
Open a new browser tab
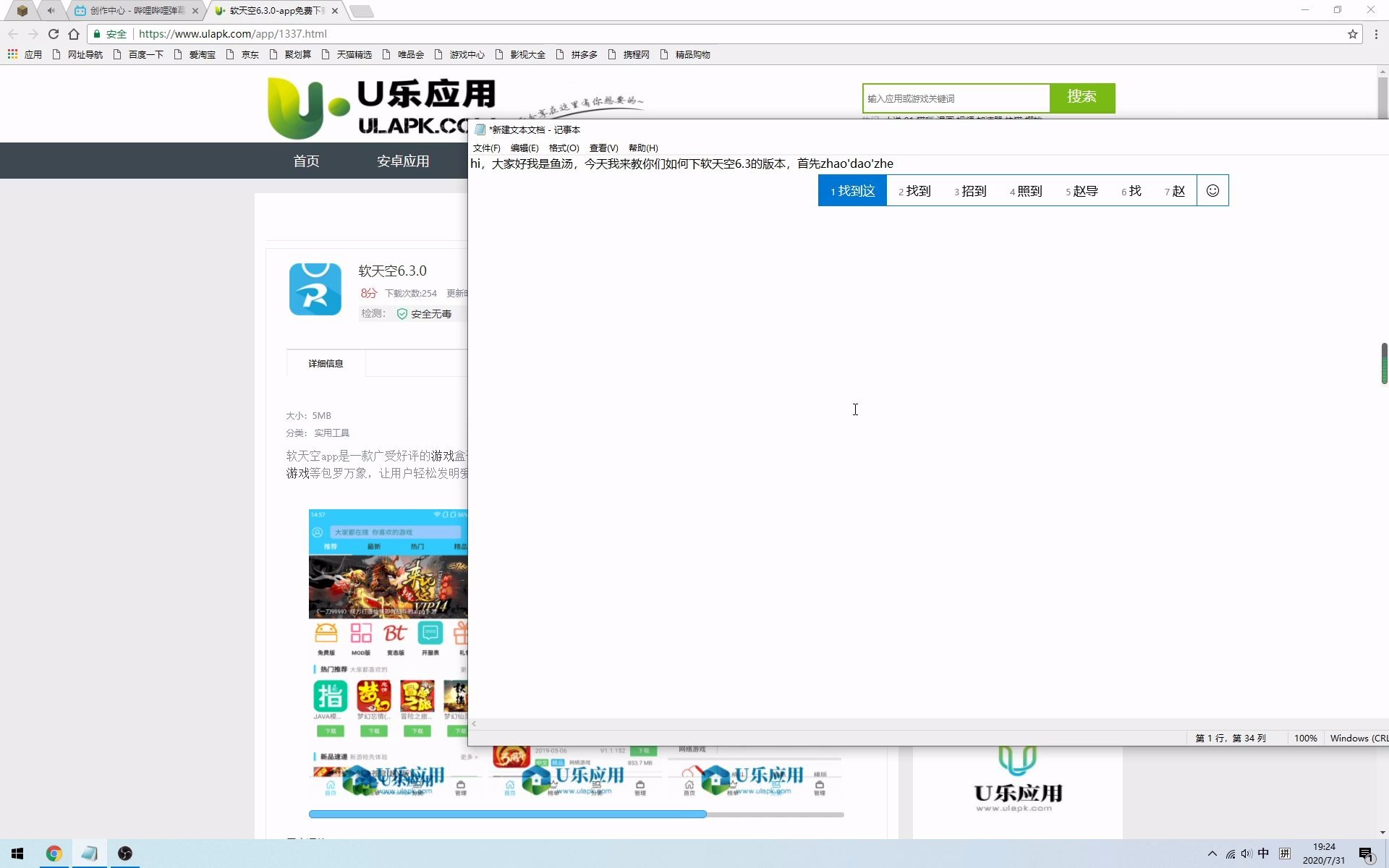point(361,11)
